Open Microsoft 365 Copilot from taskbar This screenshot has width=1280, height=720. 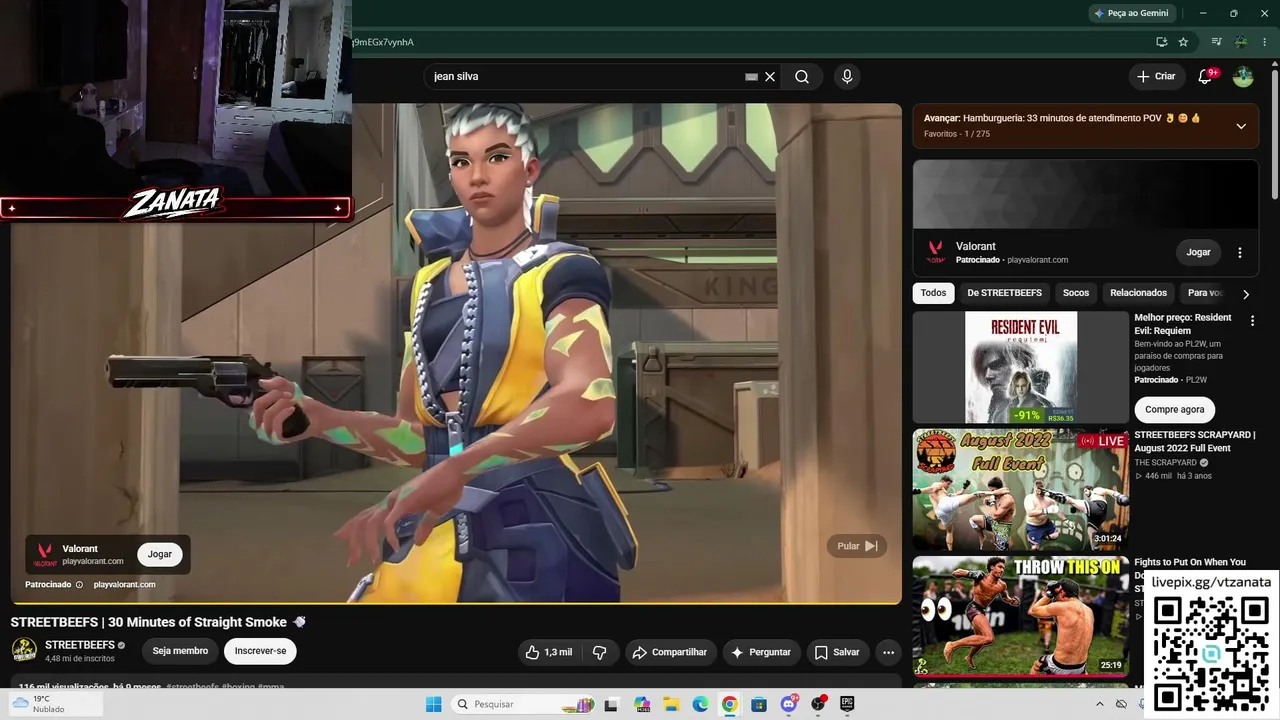(642, 705)
